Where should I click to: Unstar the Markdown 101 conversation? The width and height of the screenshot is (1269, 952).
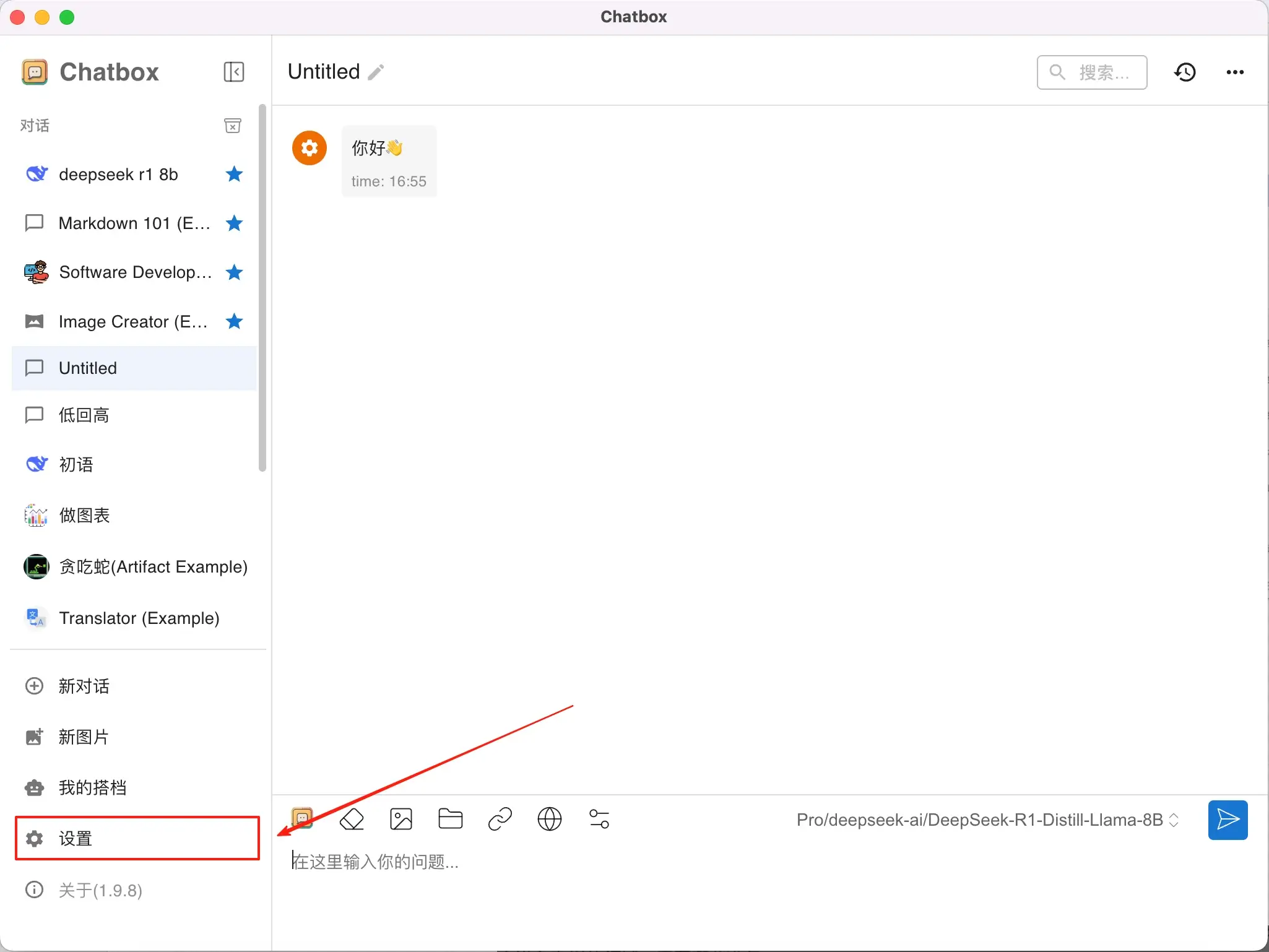tap(234, 223)
